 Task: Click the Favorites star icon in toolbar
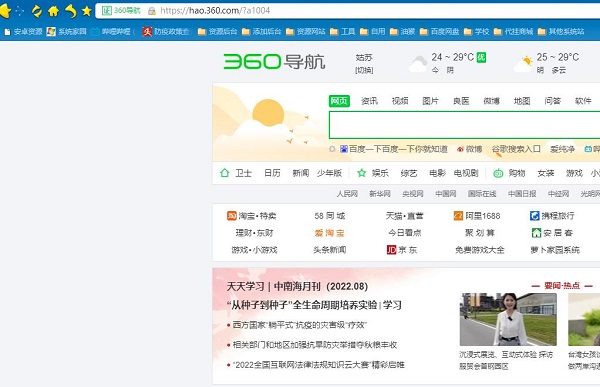click(87, 11)
